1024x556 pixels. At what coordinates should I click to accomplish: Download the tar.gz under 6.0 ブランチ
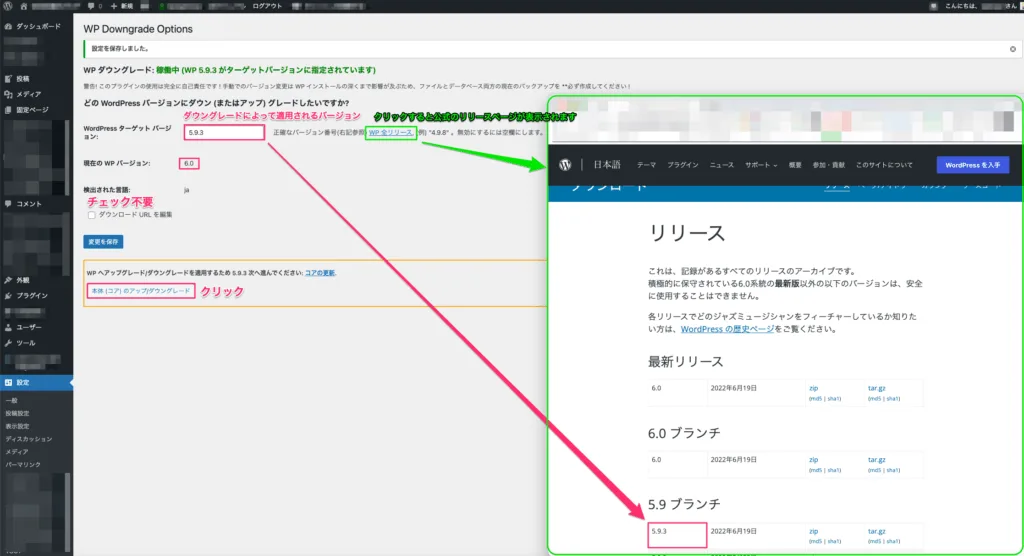pos(876,460)
